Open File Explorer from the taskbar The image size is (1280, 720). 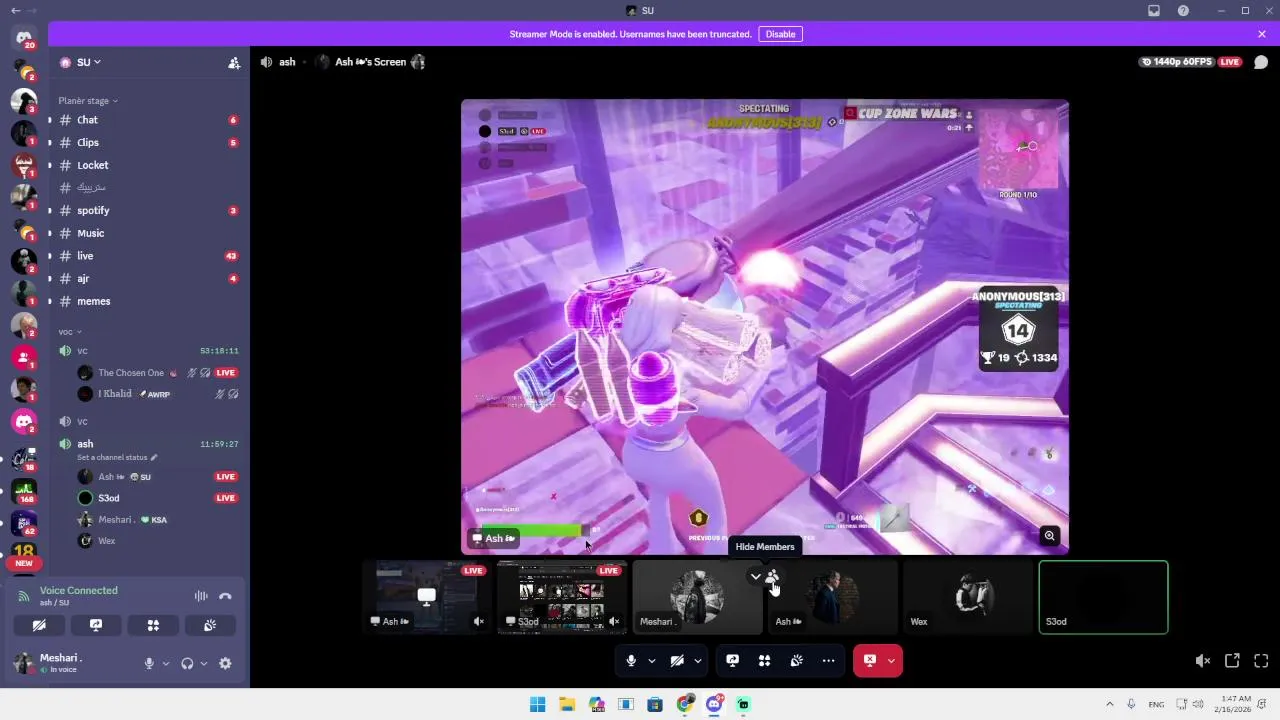(567, 704)
